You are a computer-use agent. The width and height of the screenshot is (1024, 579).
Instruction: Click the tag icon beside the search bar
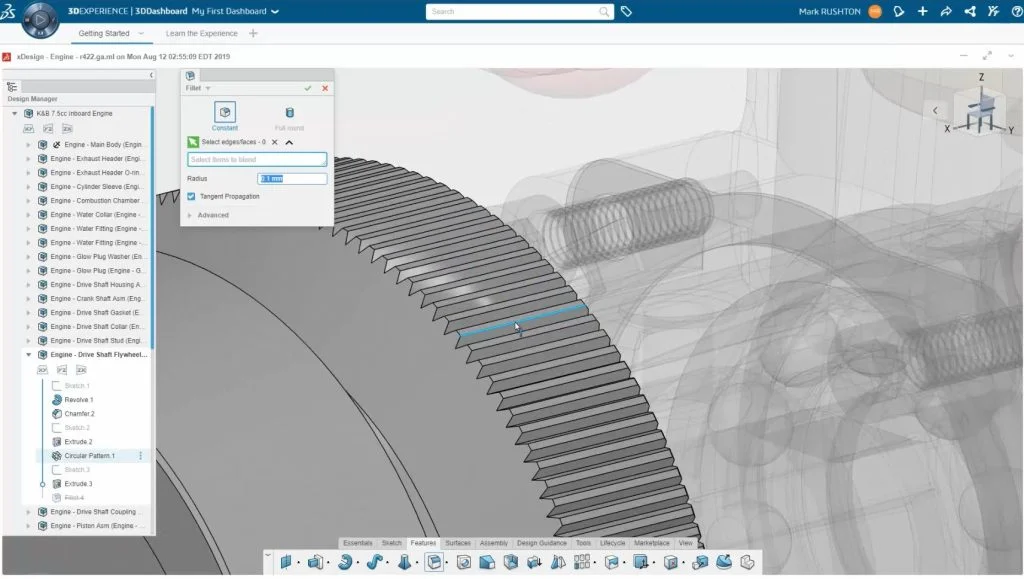click(x=626, y=12)
